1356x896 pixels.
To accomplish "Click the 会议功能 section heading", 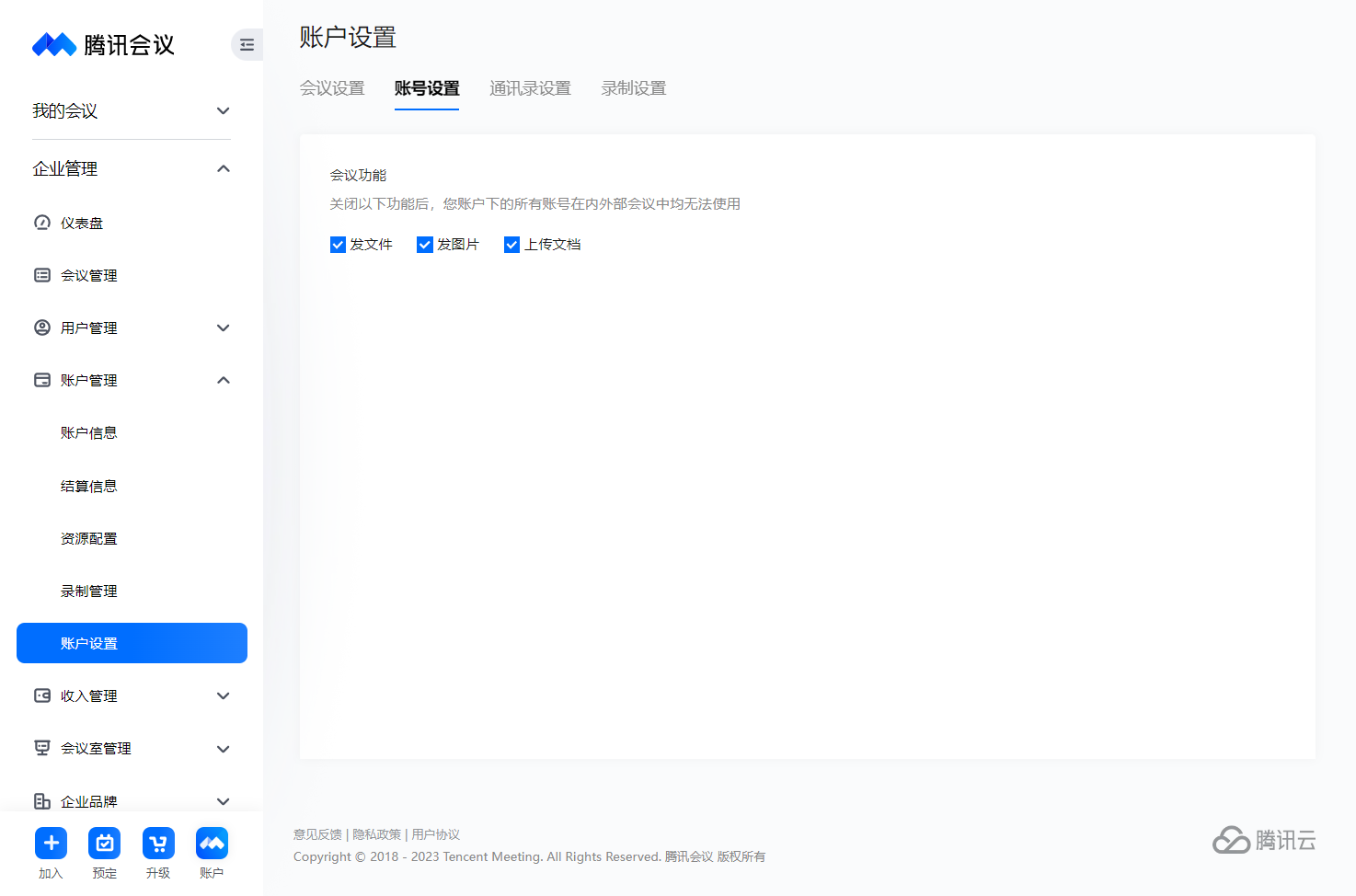I will tap(358, 175).
